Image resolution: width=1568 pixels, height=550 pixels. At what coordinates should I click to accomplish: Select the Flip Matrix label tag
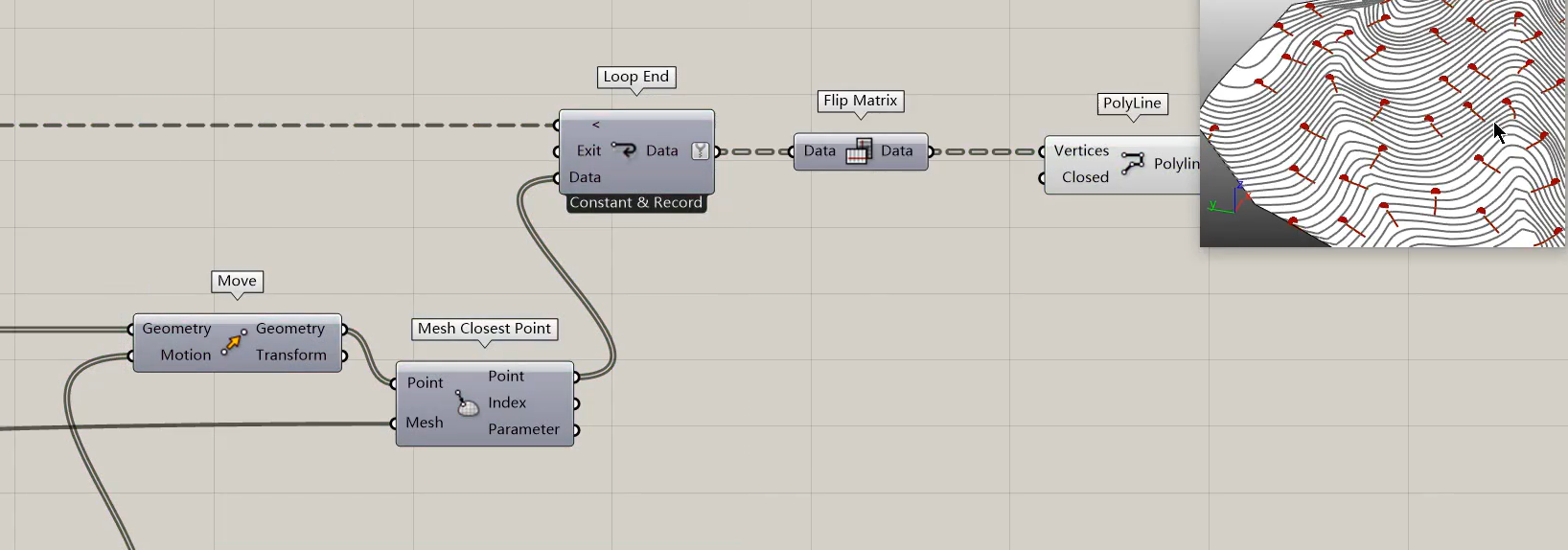point(861,101)
